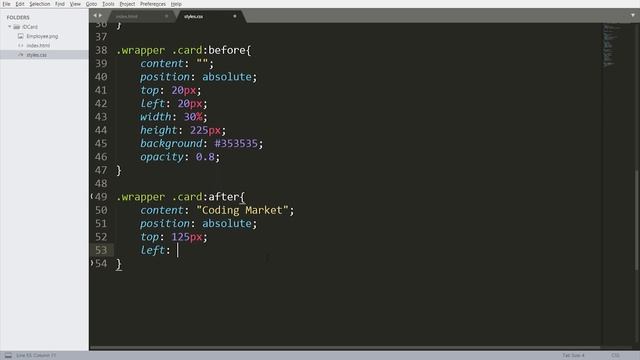
Task: Click the "Coding Market" string
Action: (242, 210)
